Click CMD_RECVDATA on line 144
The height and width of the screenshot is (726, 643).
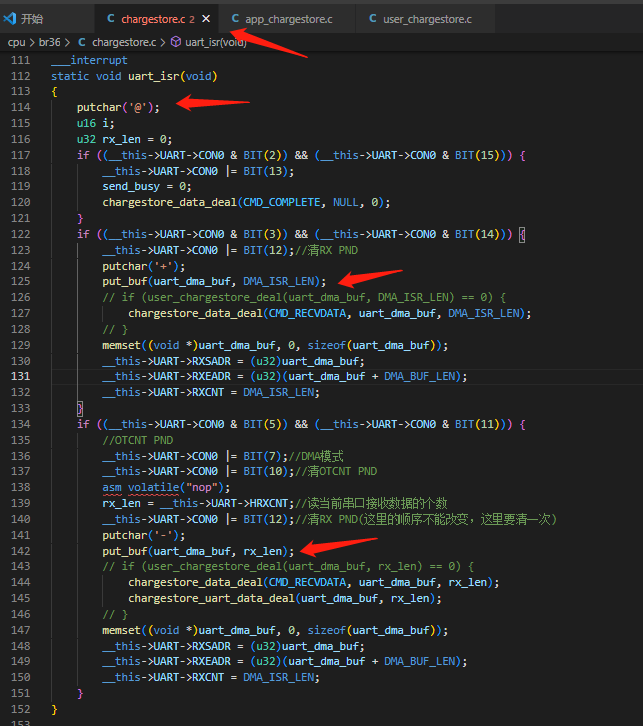click(307, 582)
